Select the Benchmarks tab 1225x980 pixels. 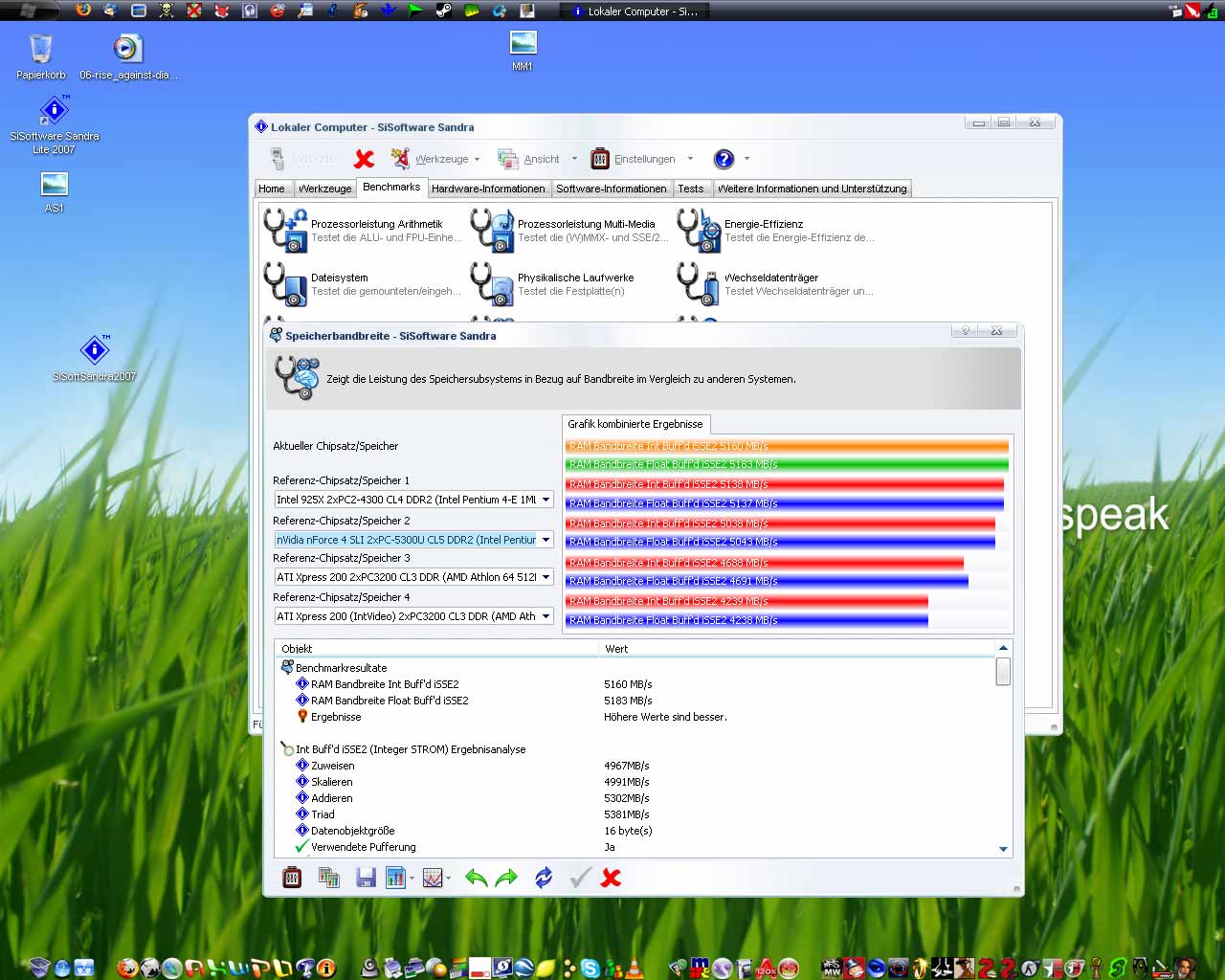tap(391, 187)
